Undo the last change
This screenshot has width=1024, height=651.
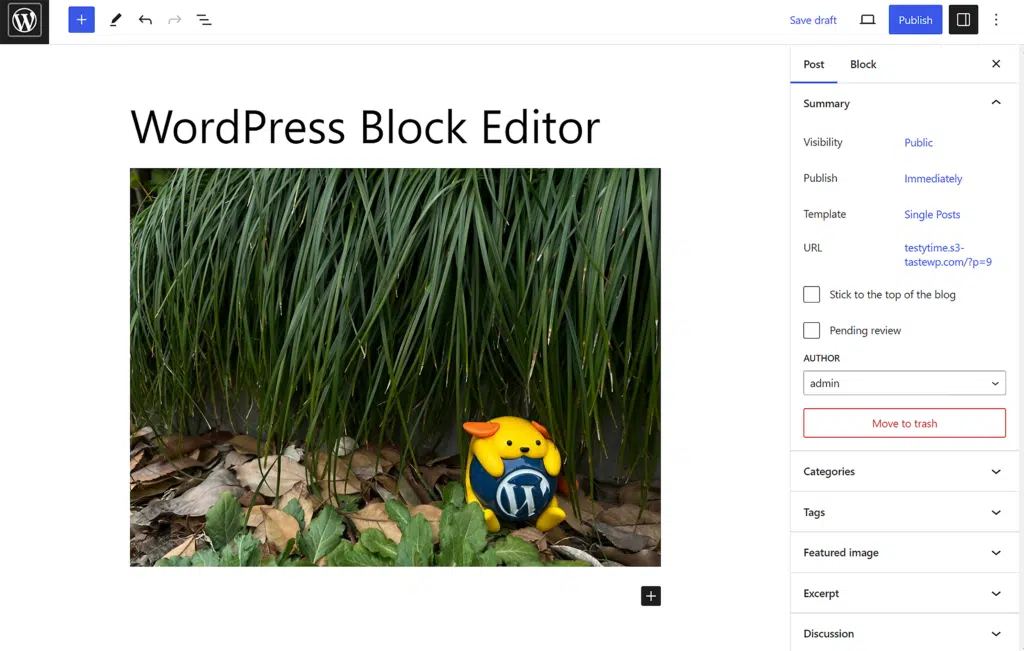[x=145, y=20]
